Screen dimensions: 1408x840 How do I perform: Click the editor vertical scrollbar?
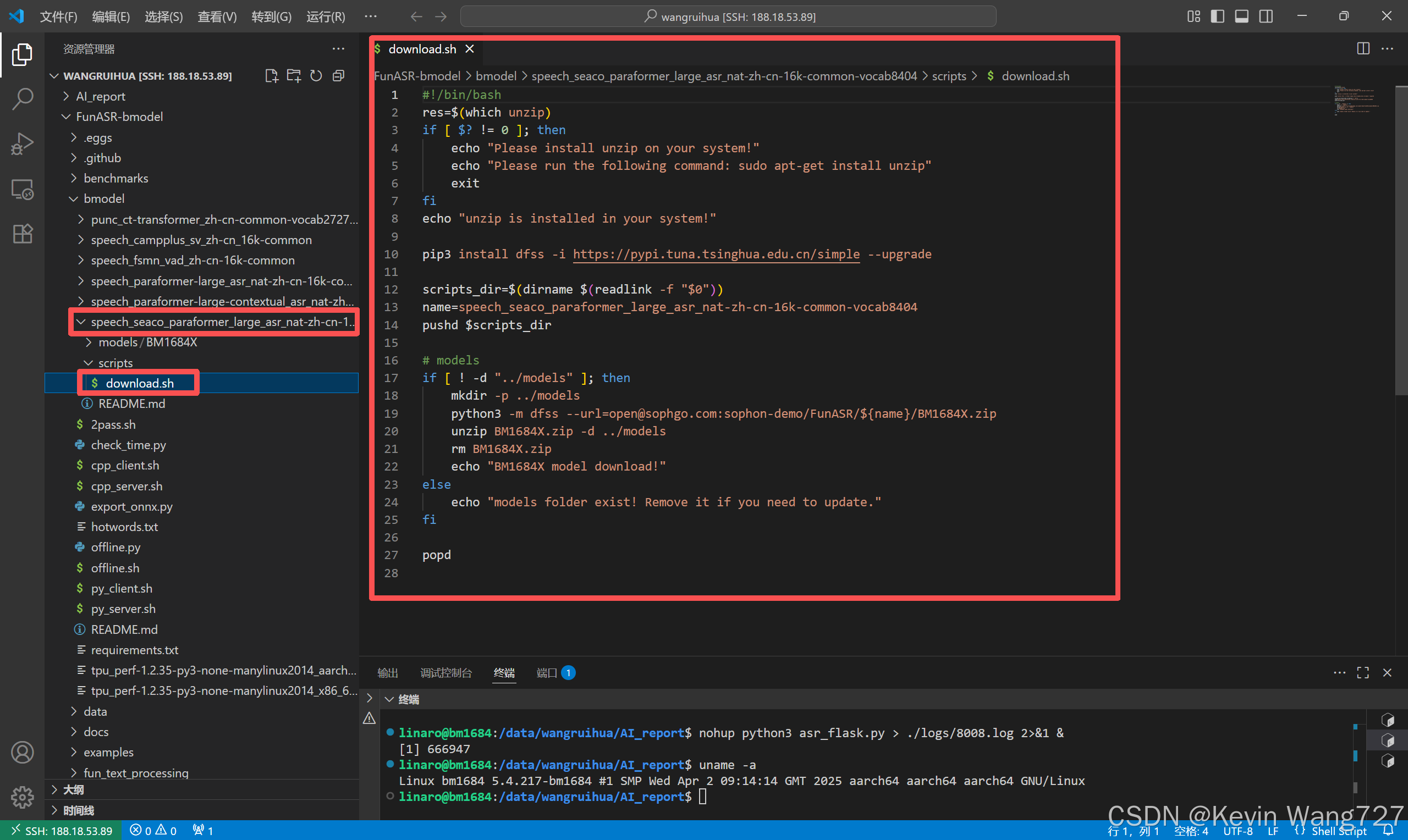(1402, 240)
